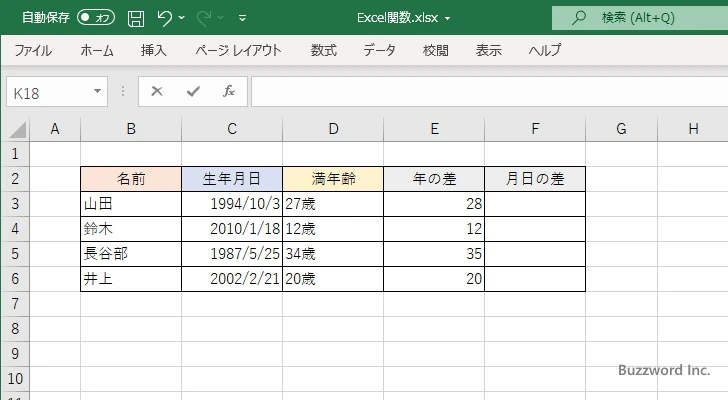Open the Undo history dropdown arrow
This screenshot has width=728, height=400.
182,18
